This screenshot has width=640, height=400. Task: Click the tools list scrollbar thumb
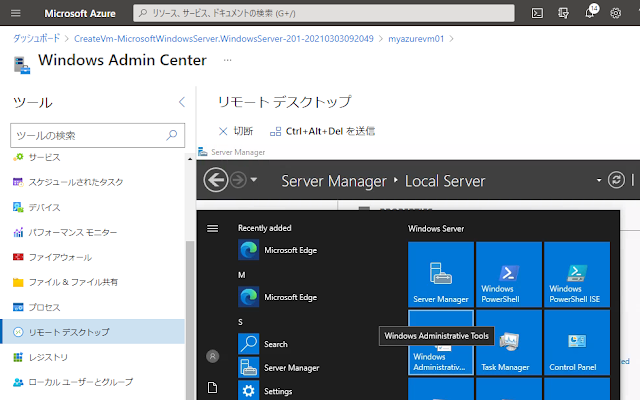tap(190, 320)
